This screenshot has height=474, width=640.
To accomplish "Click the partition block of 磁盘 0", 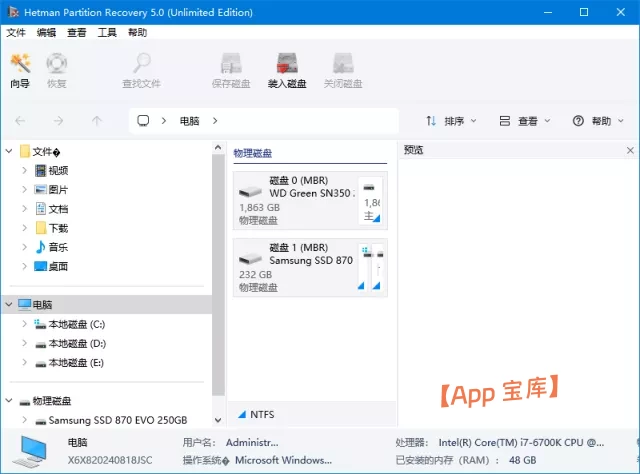I will [371, 200].
